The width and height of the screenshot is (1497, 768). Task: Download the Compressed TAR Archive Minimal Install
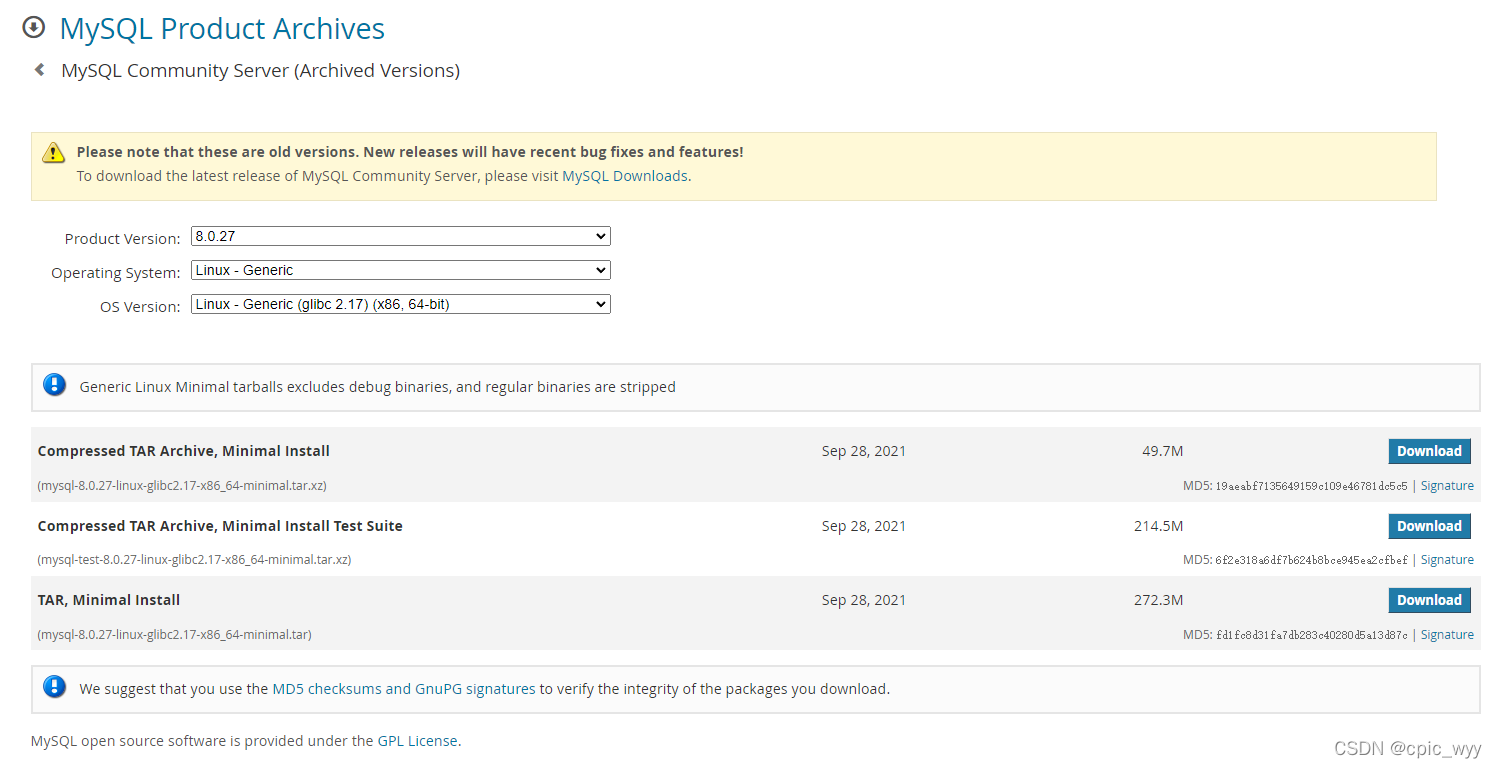click(x=1429, y=451)
